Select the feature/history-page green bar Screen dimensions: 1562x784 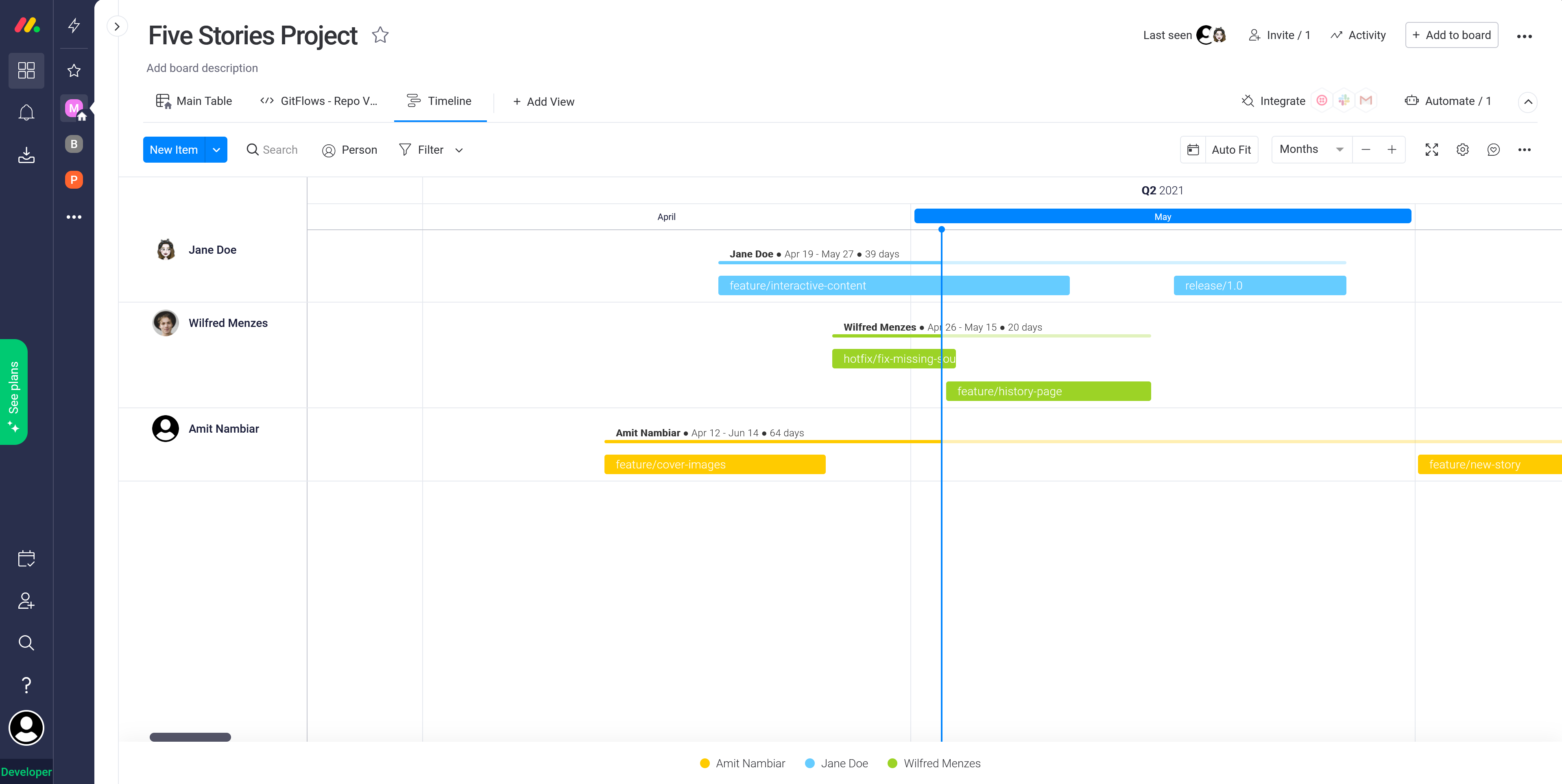[1048, 392]
